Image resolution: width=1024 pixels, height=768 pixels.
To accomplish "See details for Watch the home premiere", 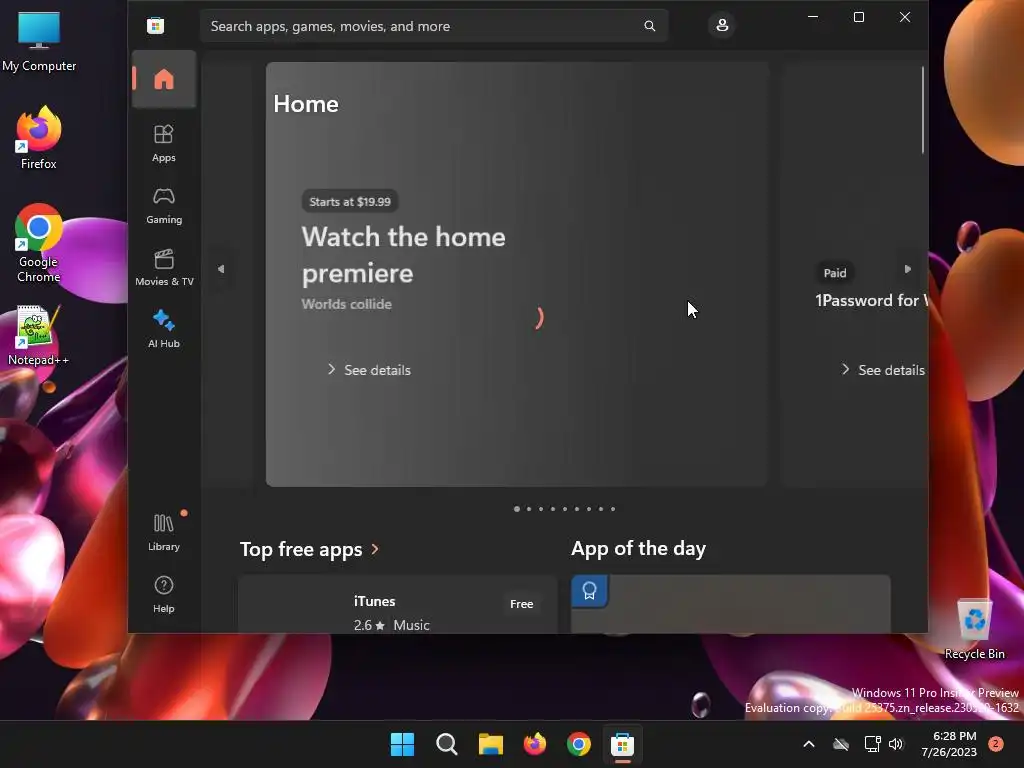I will 369,370.
